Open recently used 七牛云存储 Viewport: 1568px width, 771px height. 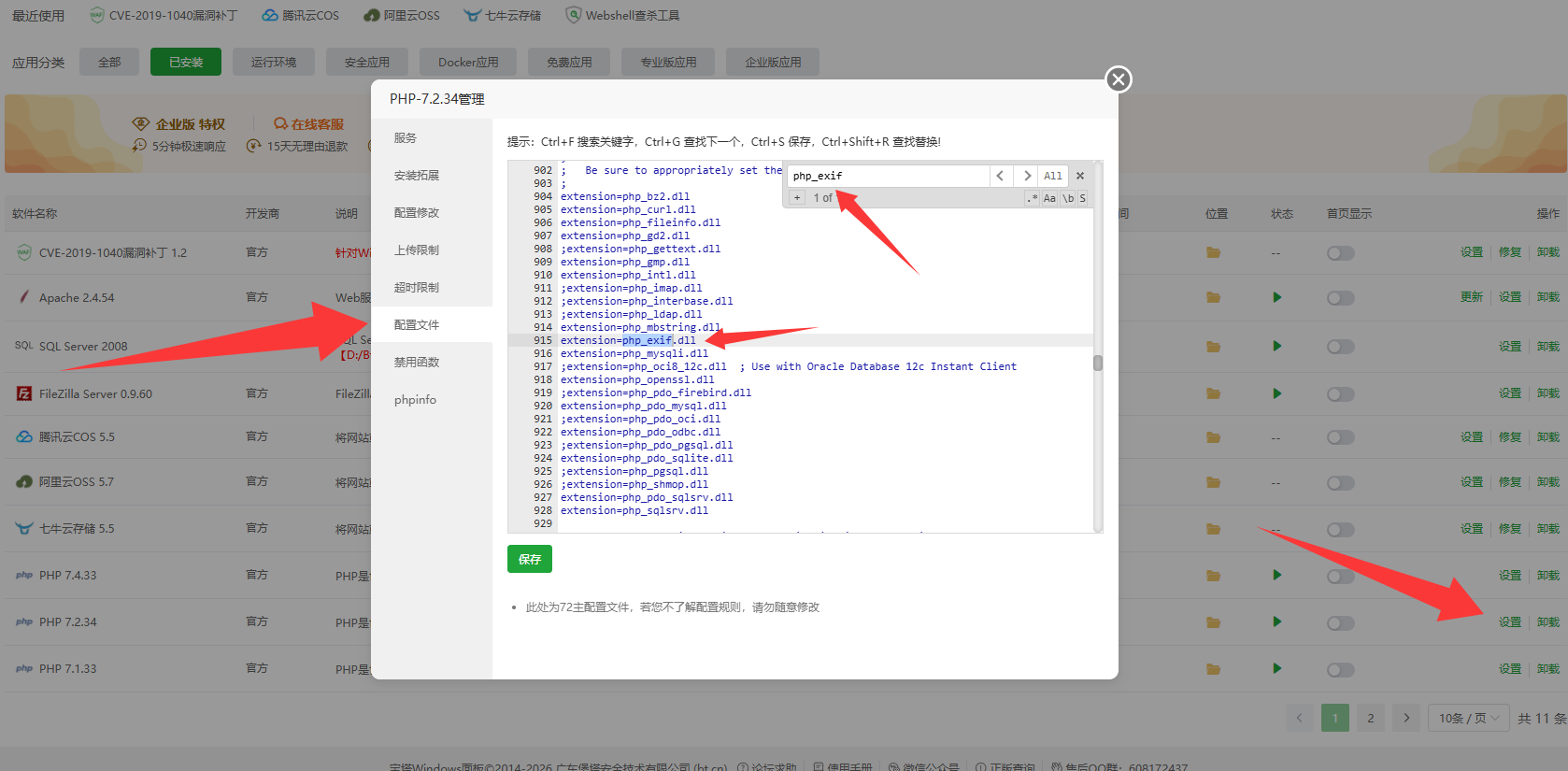[502, 16]
